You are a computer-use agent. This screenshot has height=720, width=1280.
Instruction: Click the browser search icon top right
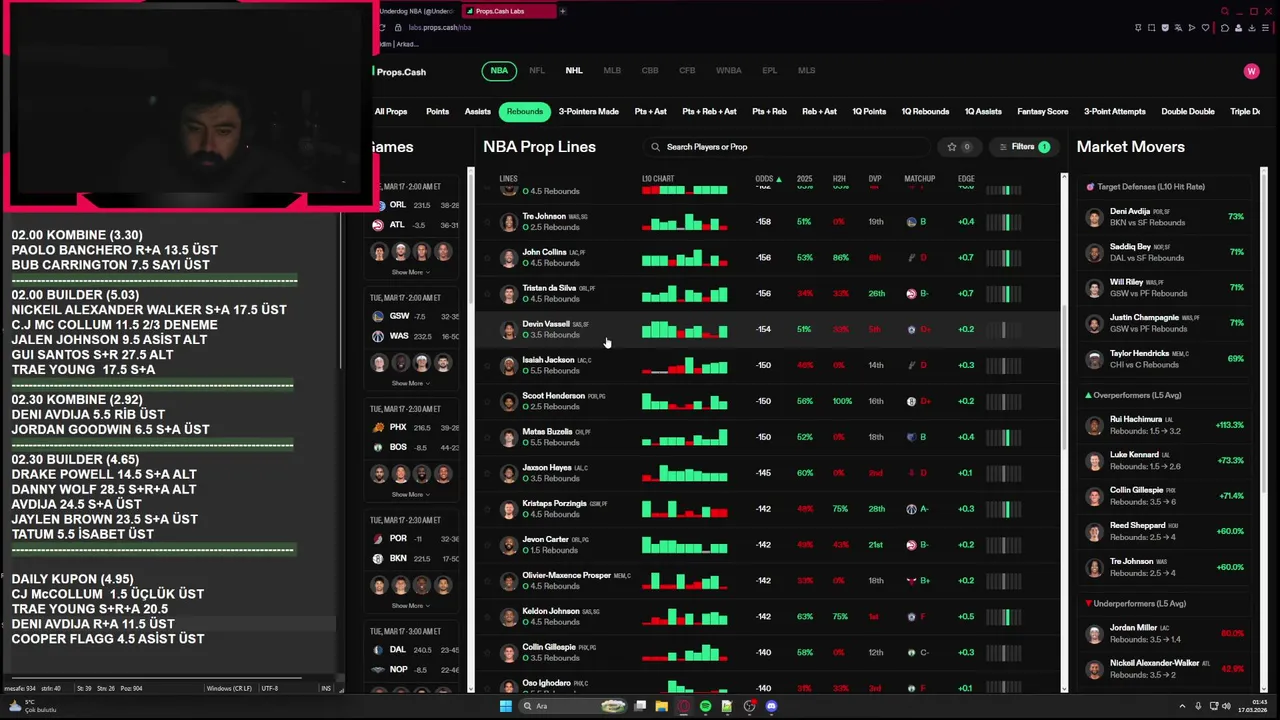pyautogui.click(x=1225, y=11)
